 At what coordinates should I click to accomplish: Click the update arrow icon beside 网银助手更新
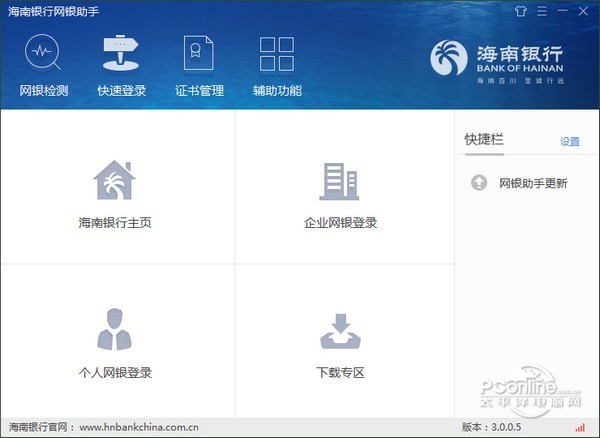(x=479, y=182)
